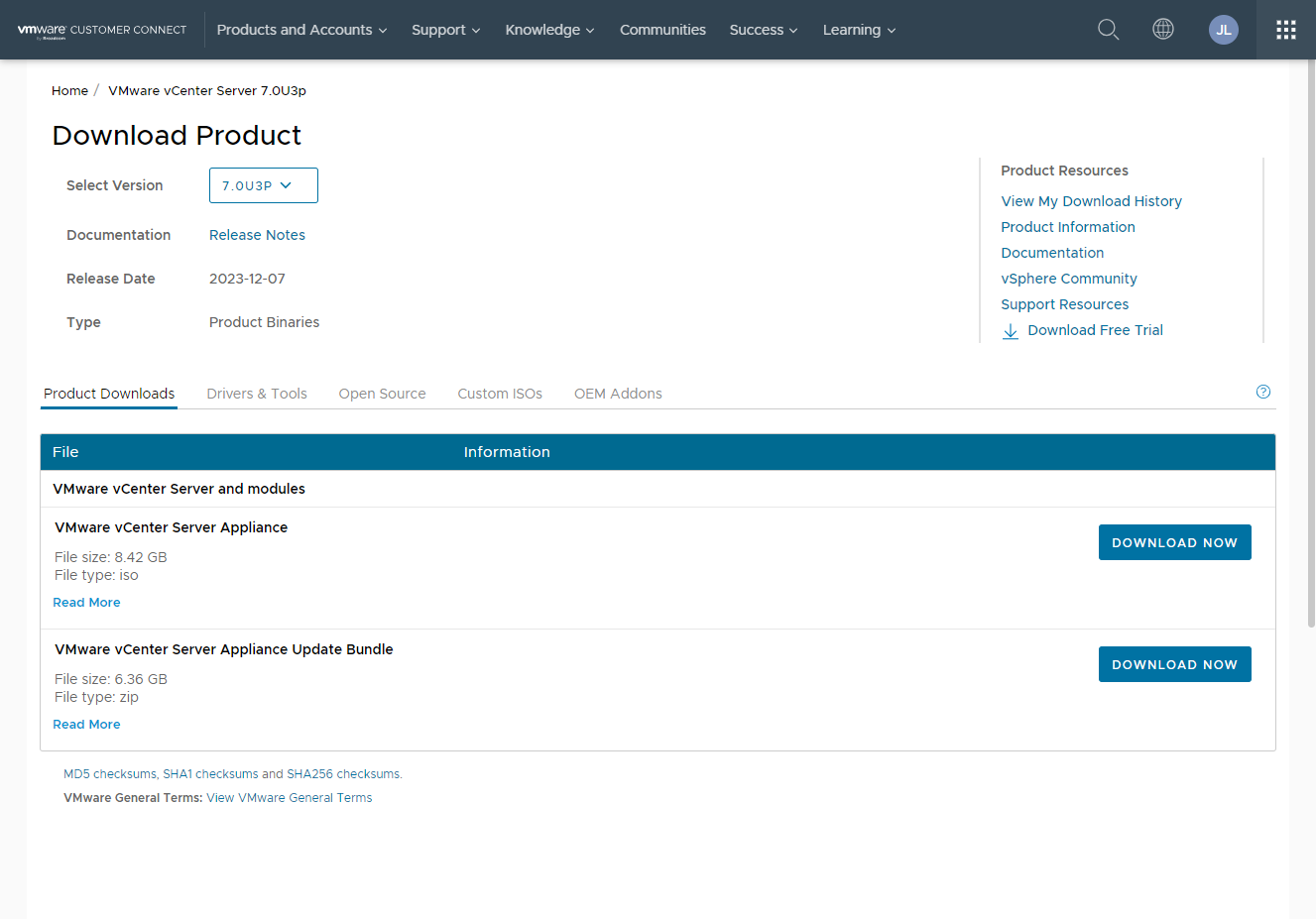This screenshot has height=919, width=1316.
Task: Click the Download Free Trial arrow icon
Action: (1011, 331)
